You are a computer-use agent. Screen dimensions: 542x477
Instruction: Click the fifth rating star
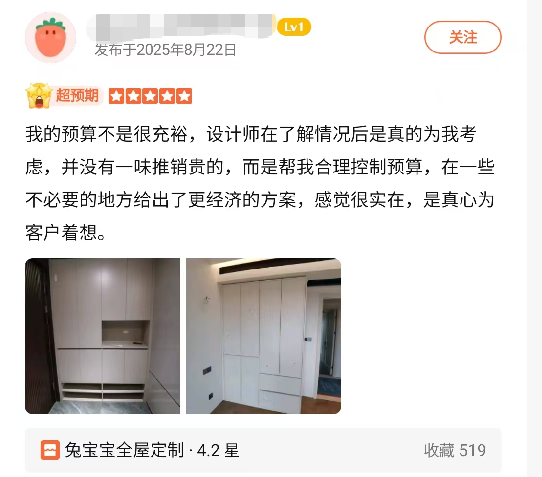pyautogui.click(x=184, y=96)
